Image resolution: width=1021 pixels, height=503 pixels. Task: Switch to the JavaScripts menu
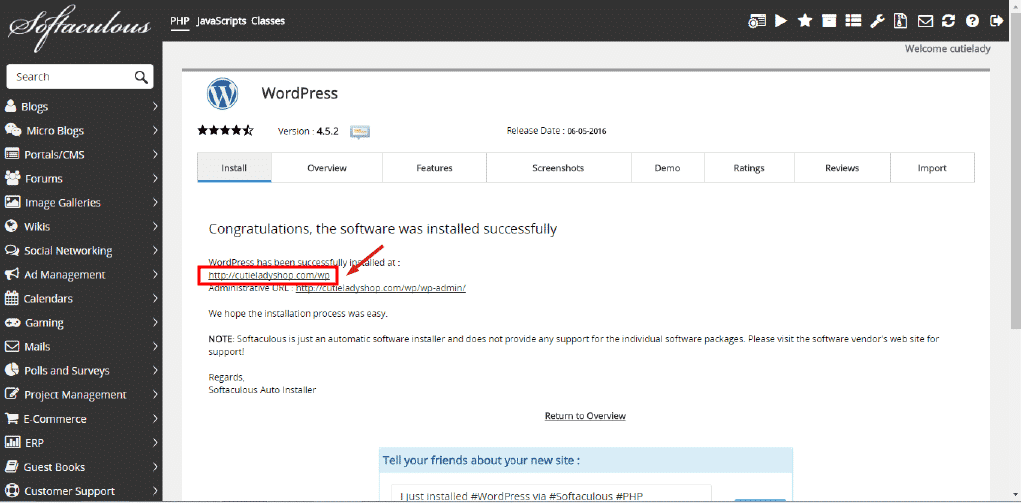click(221, 21)
